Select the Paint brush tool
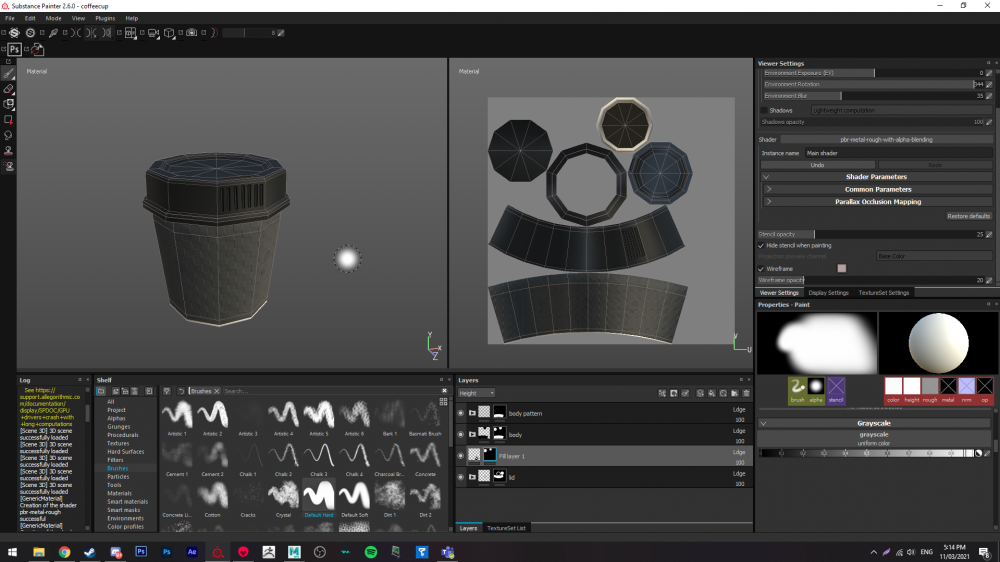This screenshot has width=1000, height=562. coord(8,74)
